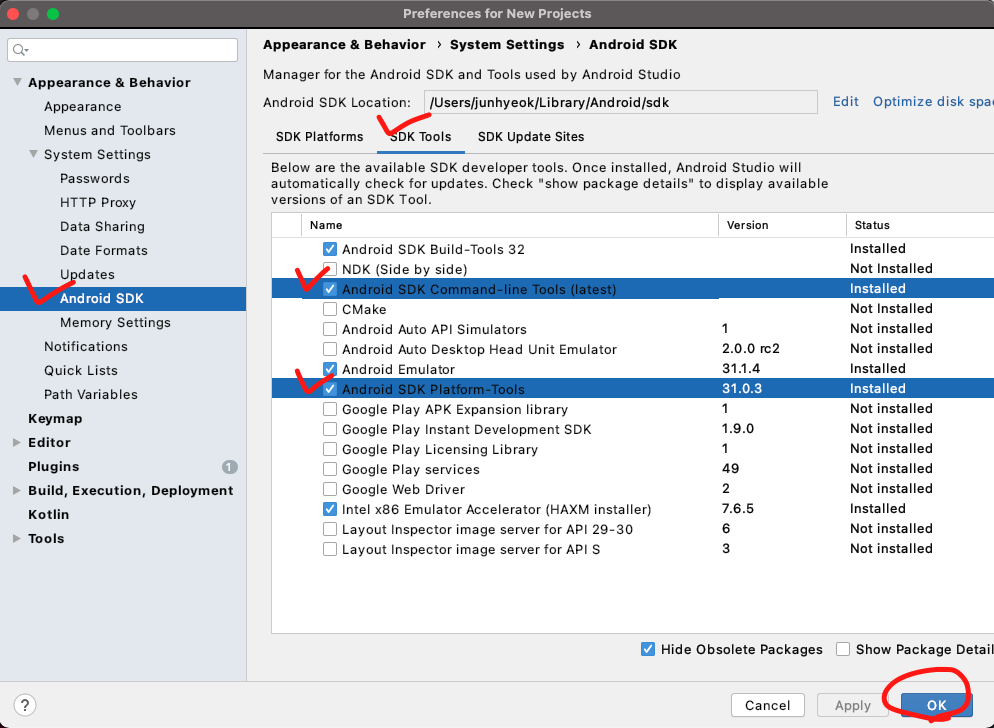Expand Build, Execution, Deployment section
Screen dimensions: 994x728
pyautogui.click(x=17, y=490)
